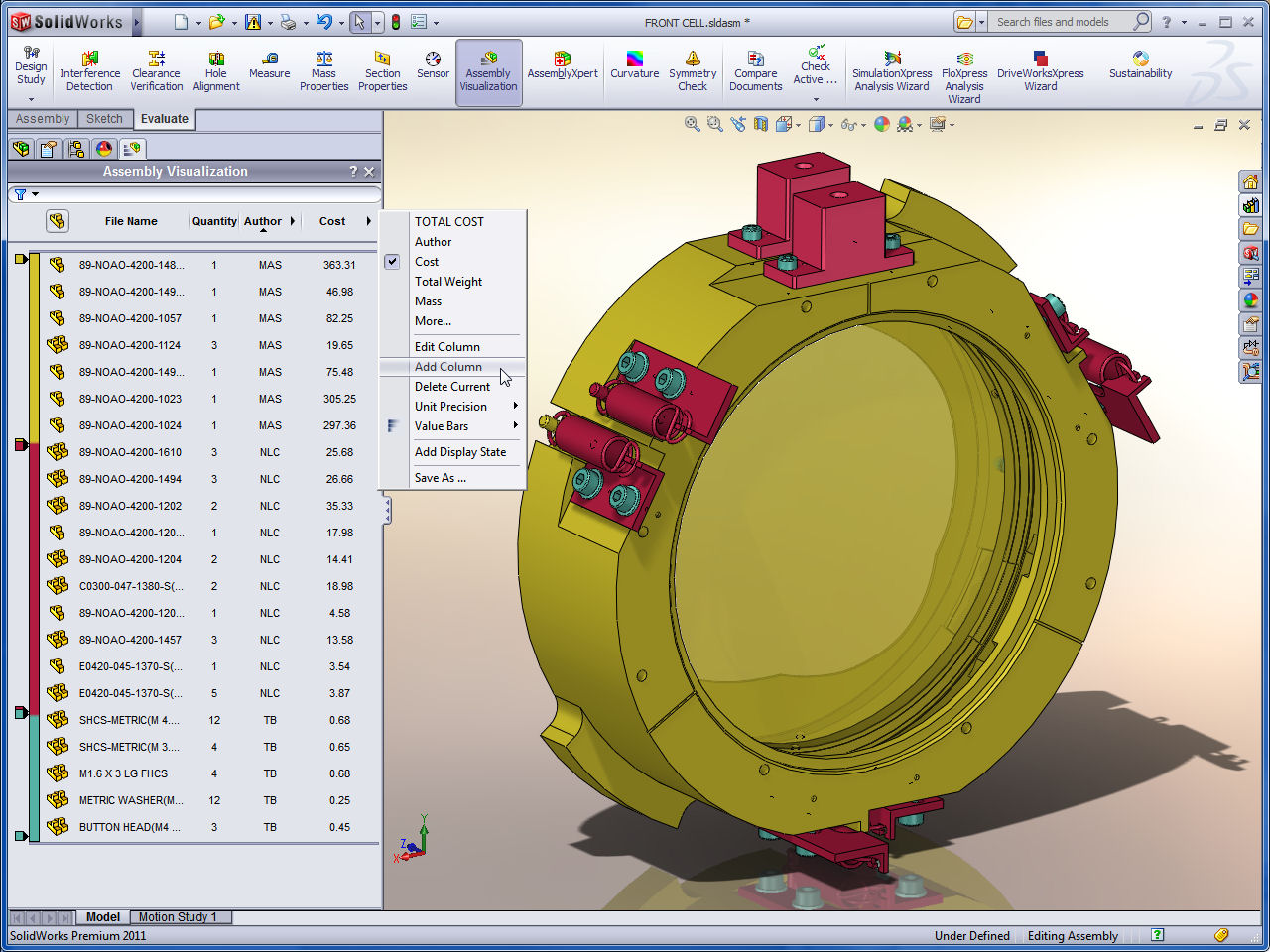Click Save As ... menu entry

[441, 478]
